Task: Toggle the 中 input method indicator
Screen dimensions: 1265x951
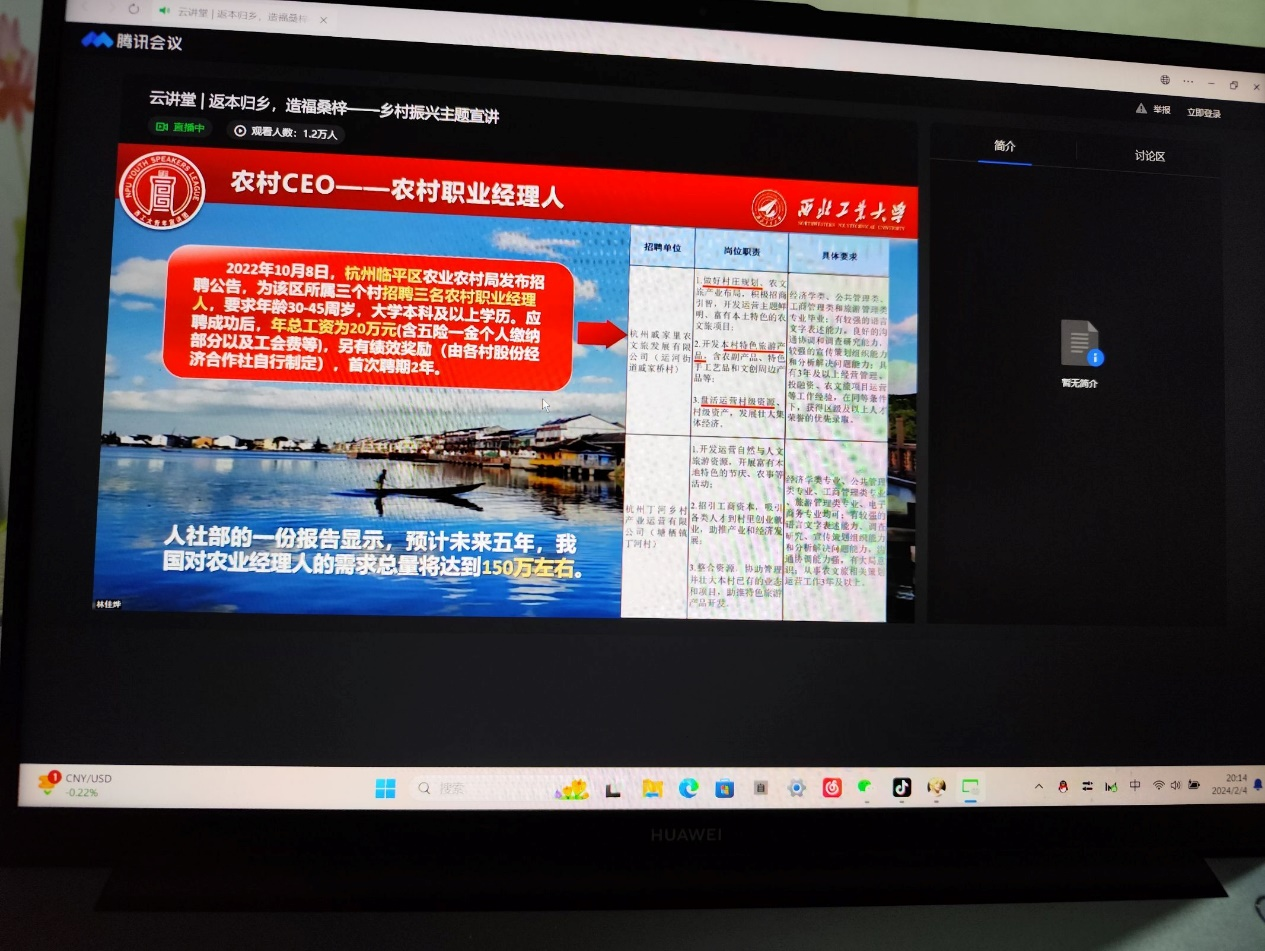Action: [1134, 786]
